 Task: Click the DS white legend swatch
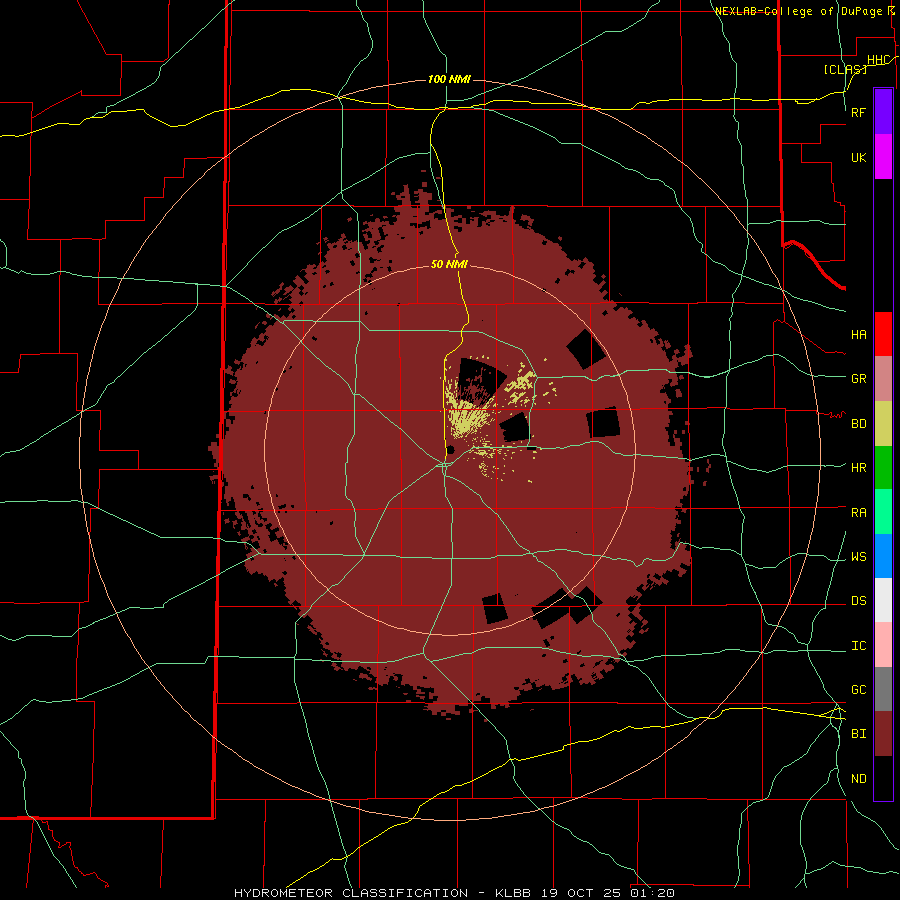[x=883, y=600]
